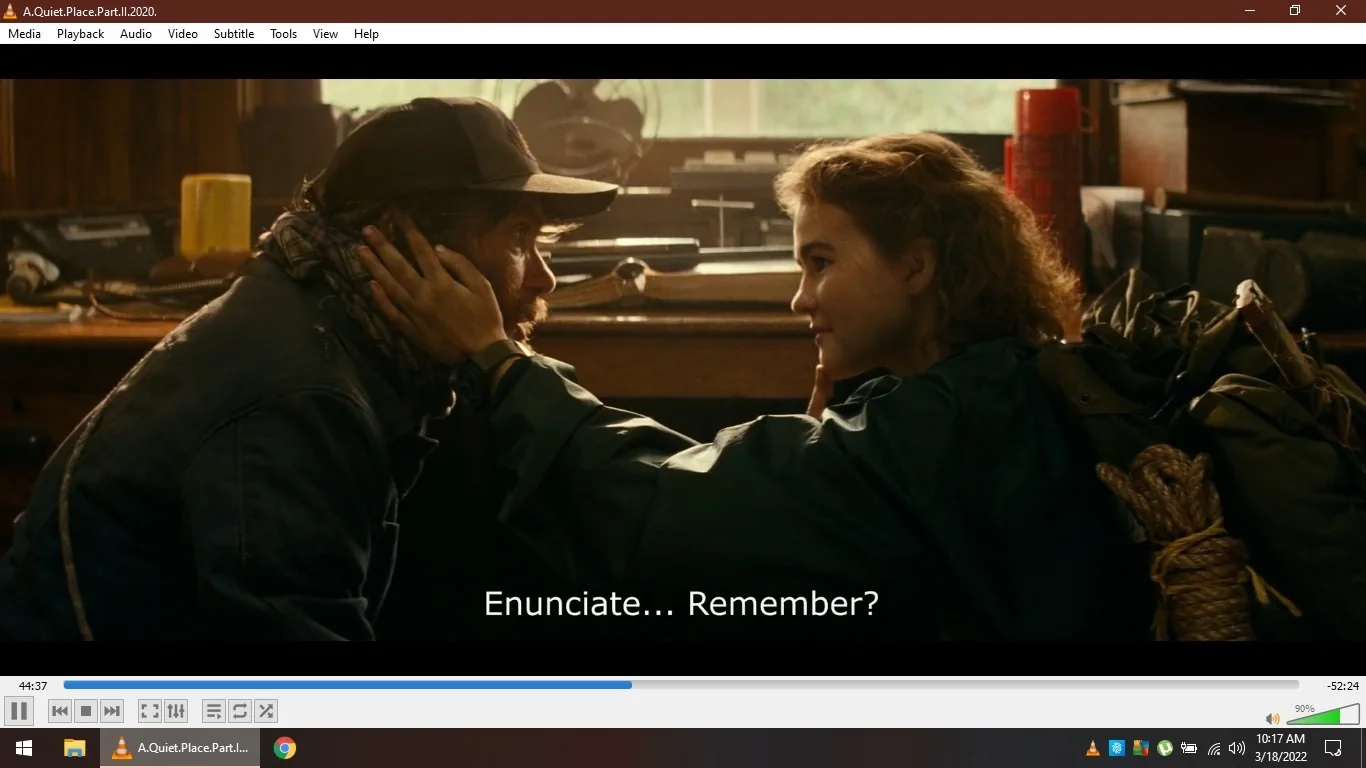Click VLC cone icon in title bar
This screenshot has height=768, width=1366.
[10, 11]
